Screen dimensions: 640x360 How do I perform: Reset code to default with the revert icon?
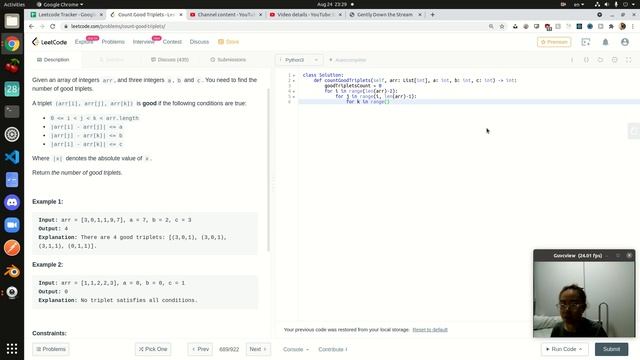[600, 60]
